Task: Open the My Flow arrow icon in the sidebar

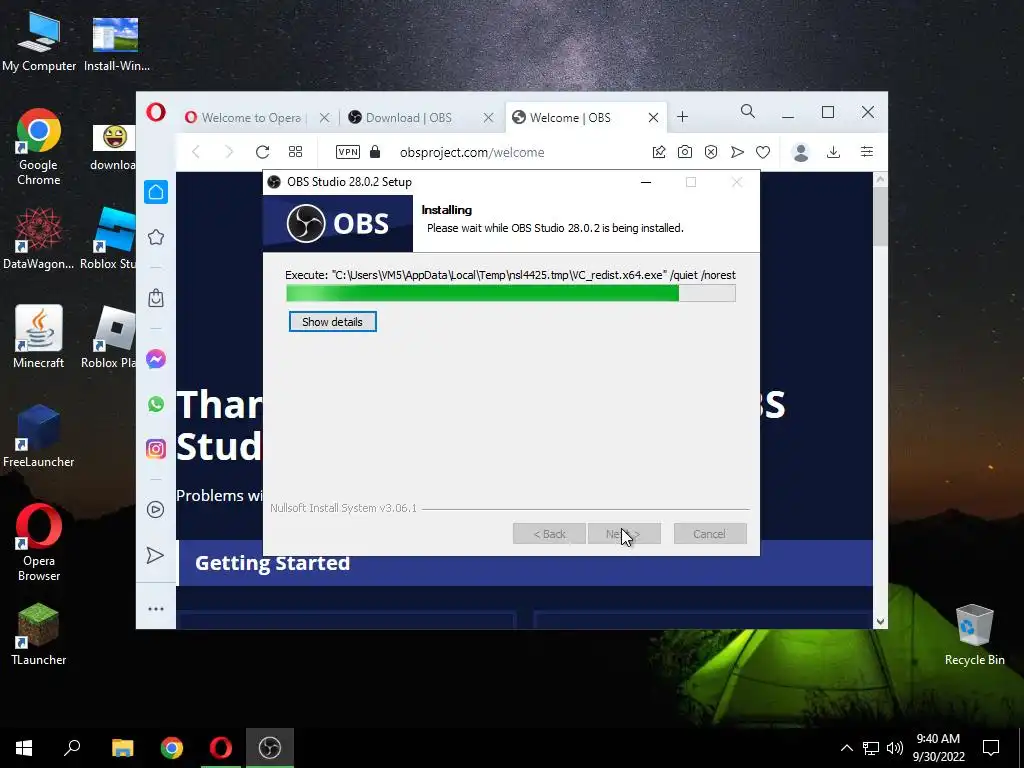Action: [x=155, y=555]
